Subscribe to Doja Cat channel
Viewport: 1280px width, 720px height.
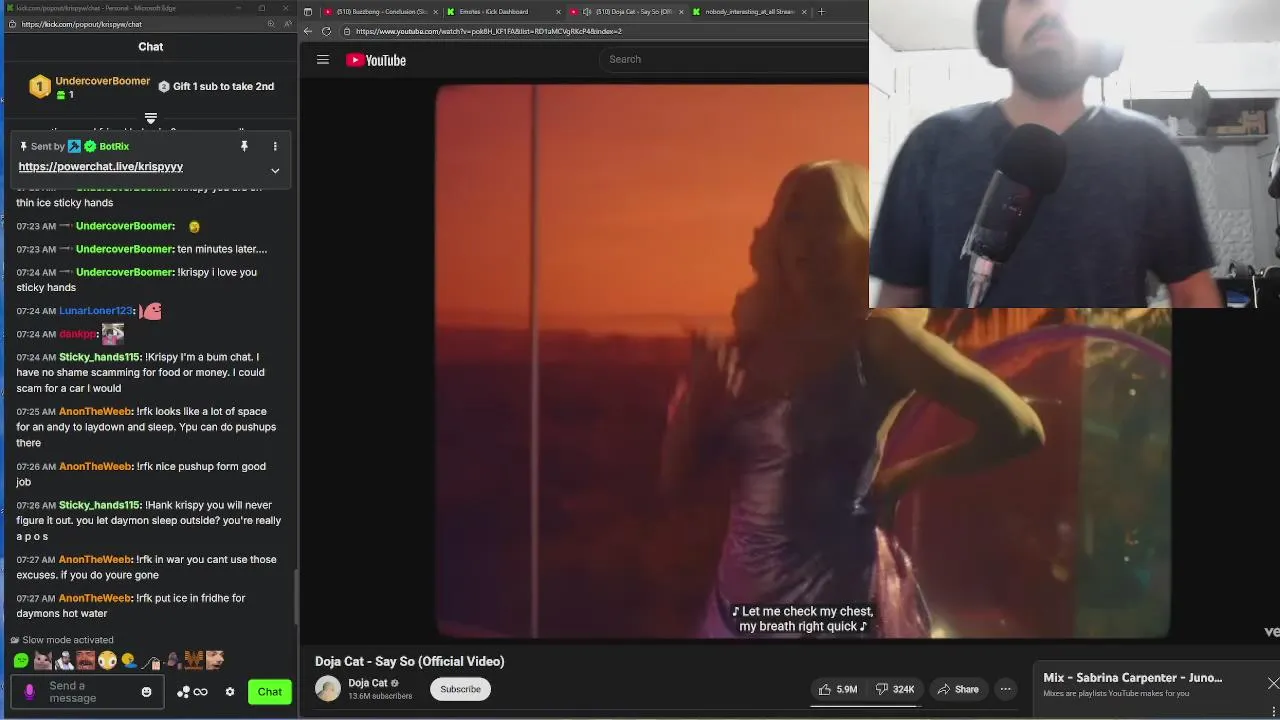pos(460,689)
